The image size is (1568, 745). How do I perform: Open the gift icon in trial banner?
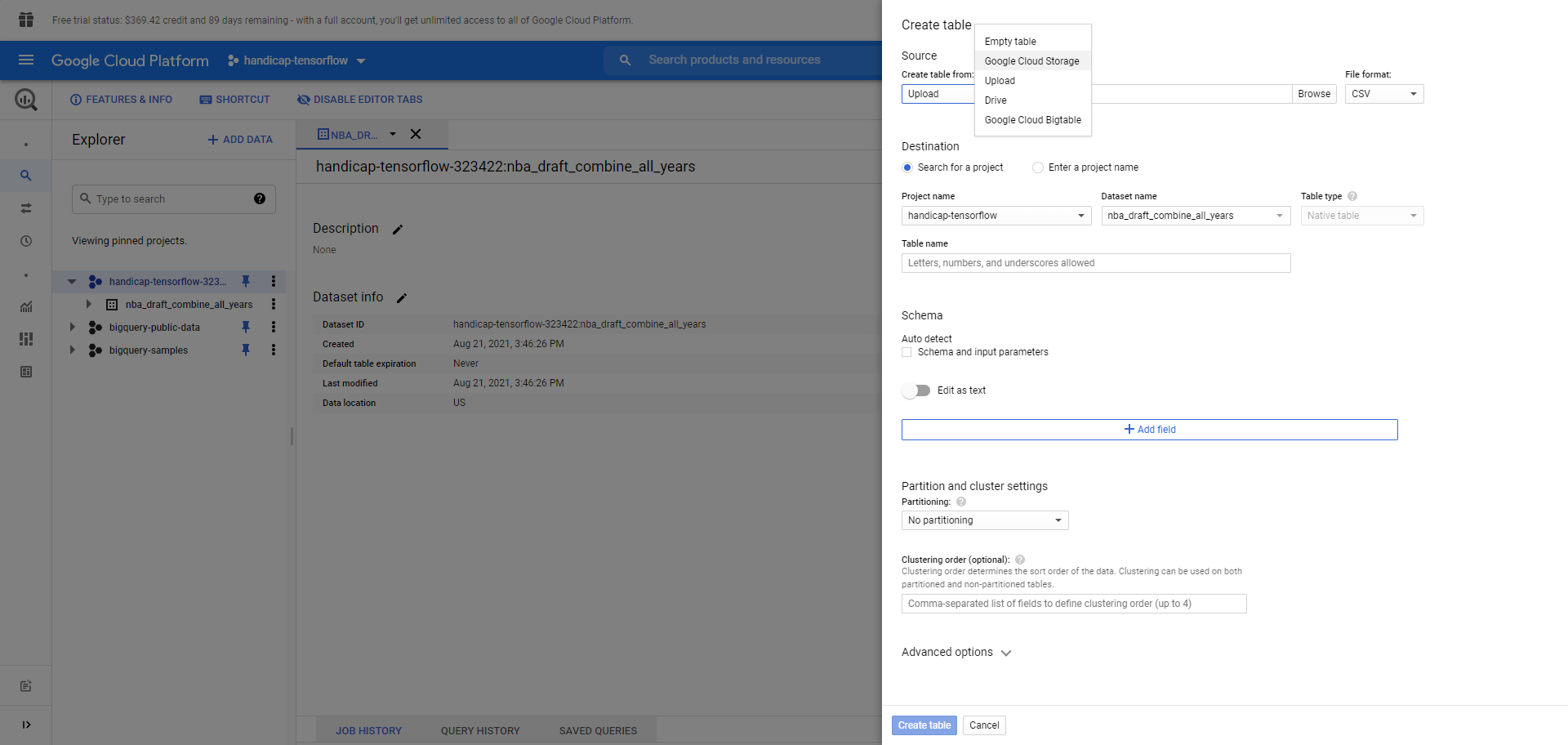(x=26, y=20)
